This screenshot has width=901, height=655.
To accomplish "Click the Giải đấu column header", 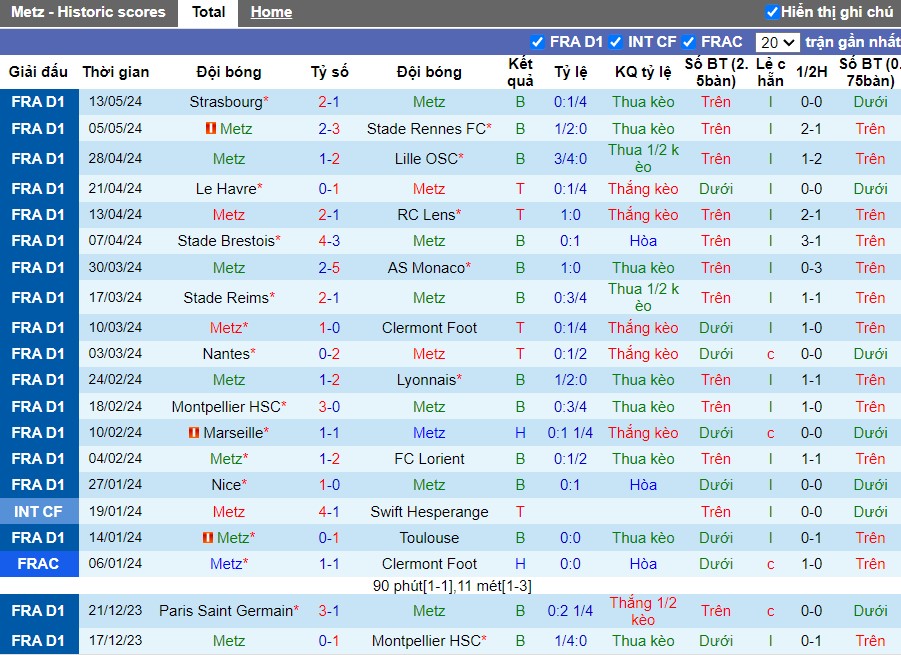I will point(38,72).
